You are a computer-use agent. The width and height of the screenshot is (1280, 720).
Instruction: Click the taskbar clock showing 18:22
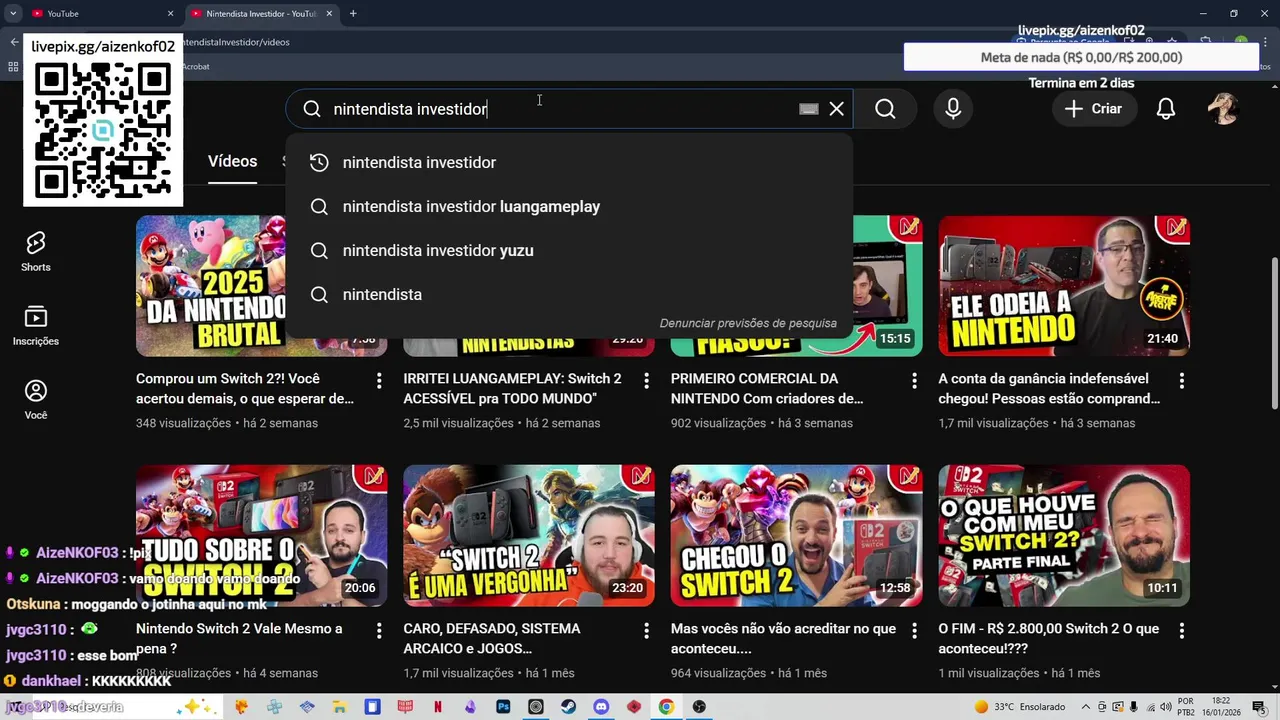pyautogui.click(x=1219, y=707)
